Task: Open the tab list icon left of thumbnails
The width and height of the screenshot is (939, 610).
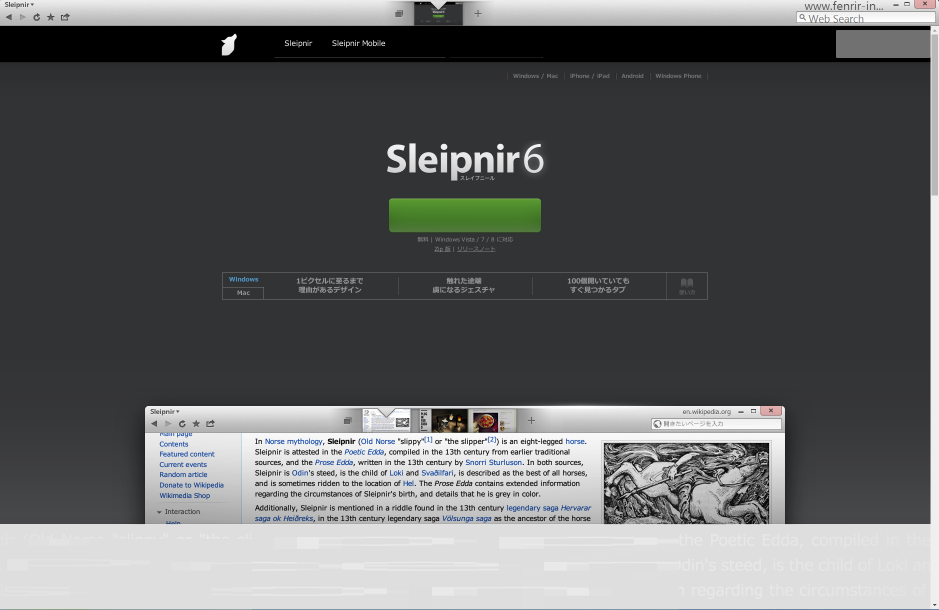Action: [x=399, y=14]
